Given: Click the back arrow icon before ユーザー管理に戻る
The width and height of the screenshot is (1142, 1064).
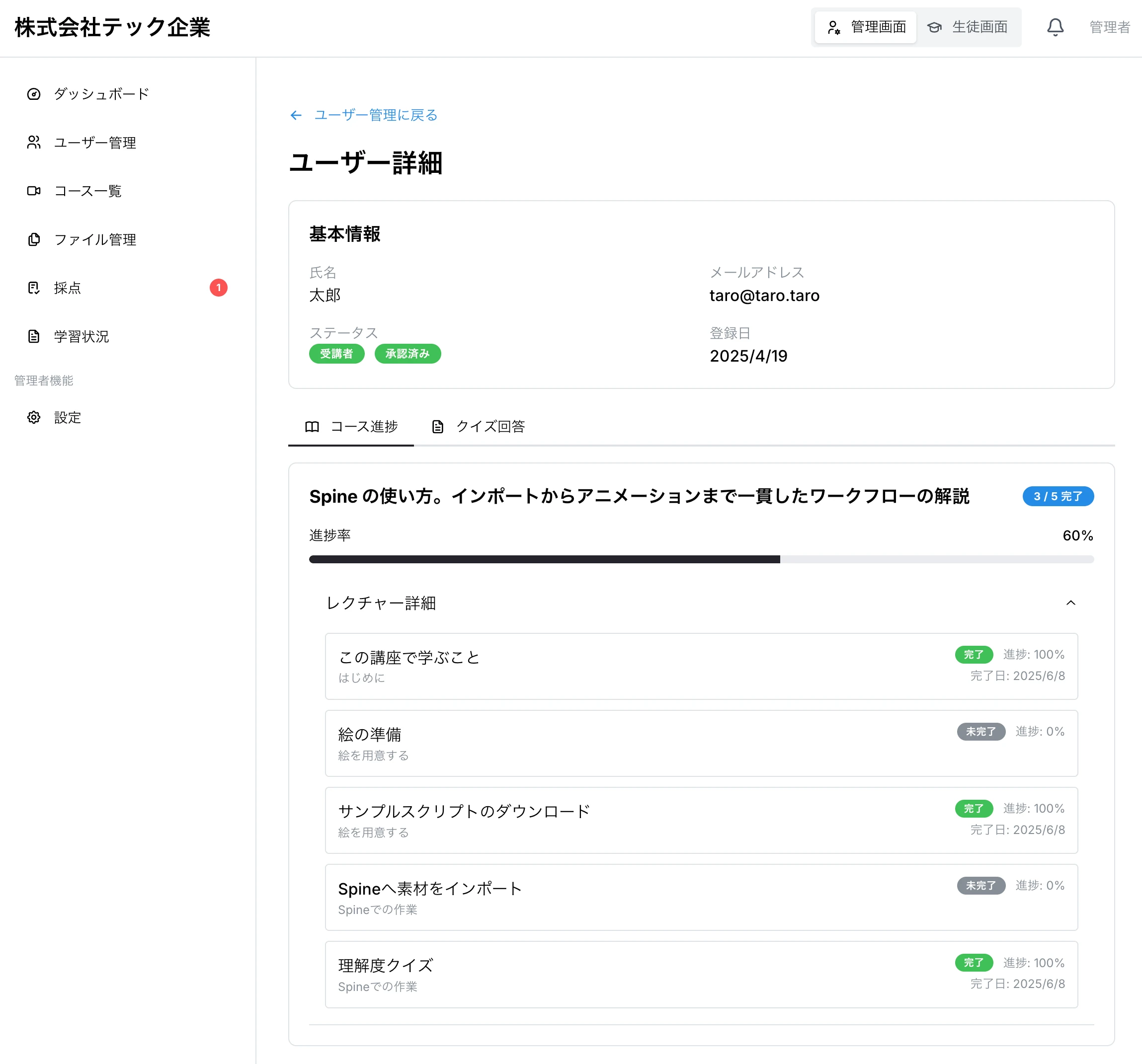Looking at the screenshot, I should click(296, 115).
